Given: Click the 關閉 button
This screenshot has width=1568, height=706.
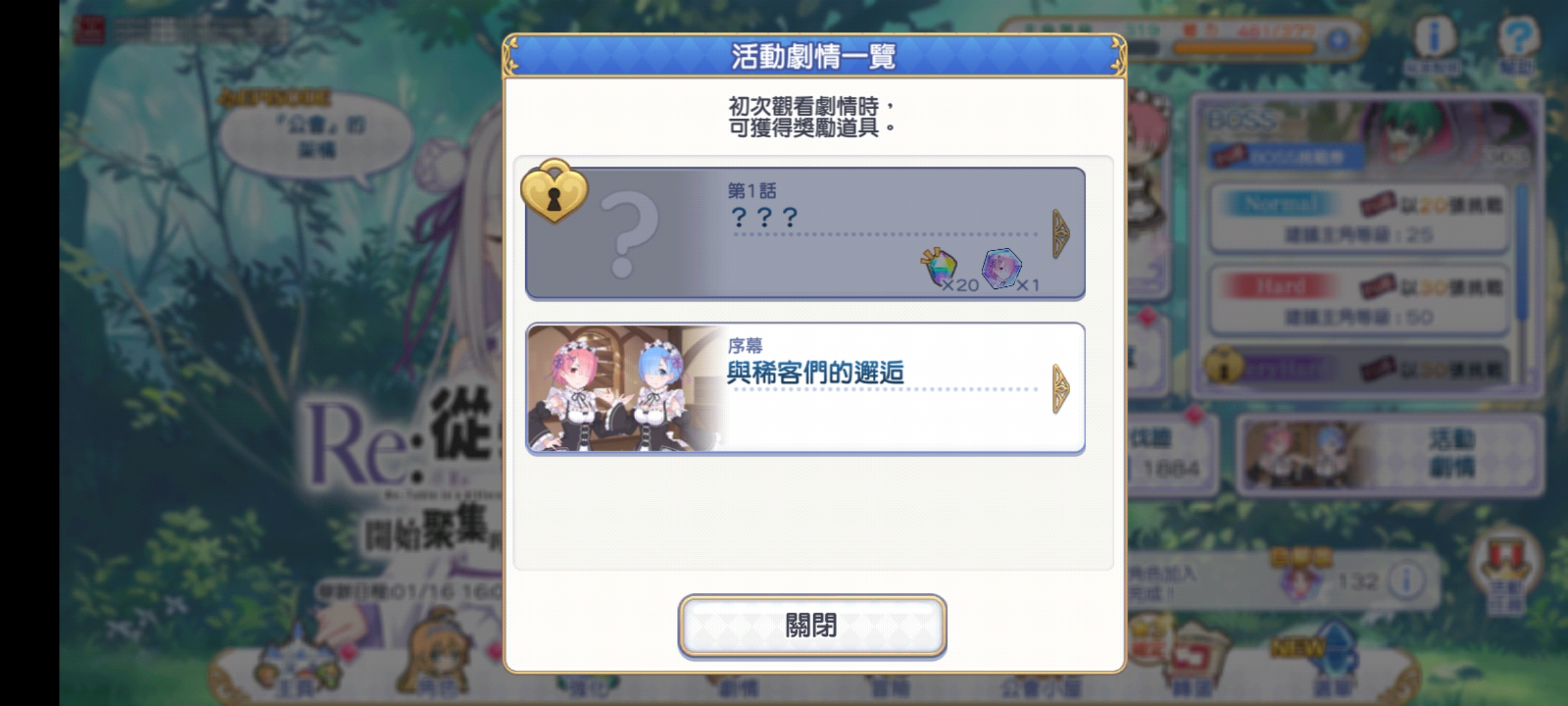Looking at the screenshot, I should (x=812, y=626).
